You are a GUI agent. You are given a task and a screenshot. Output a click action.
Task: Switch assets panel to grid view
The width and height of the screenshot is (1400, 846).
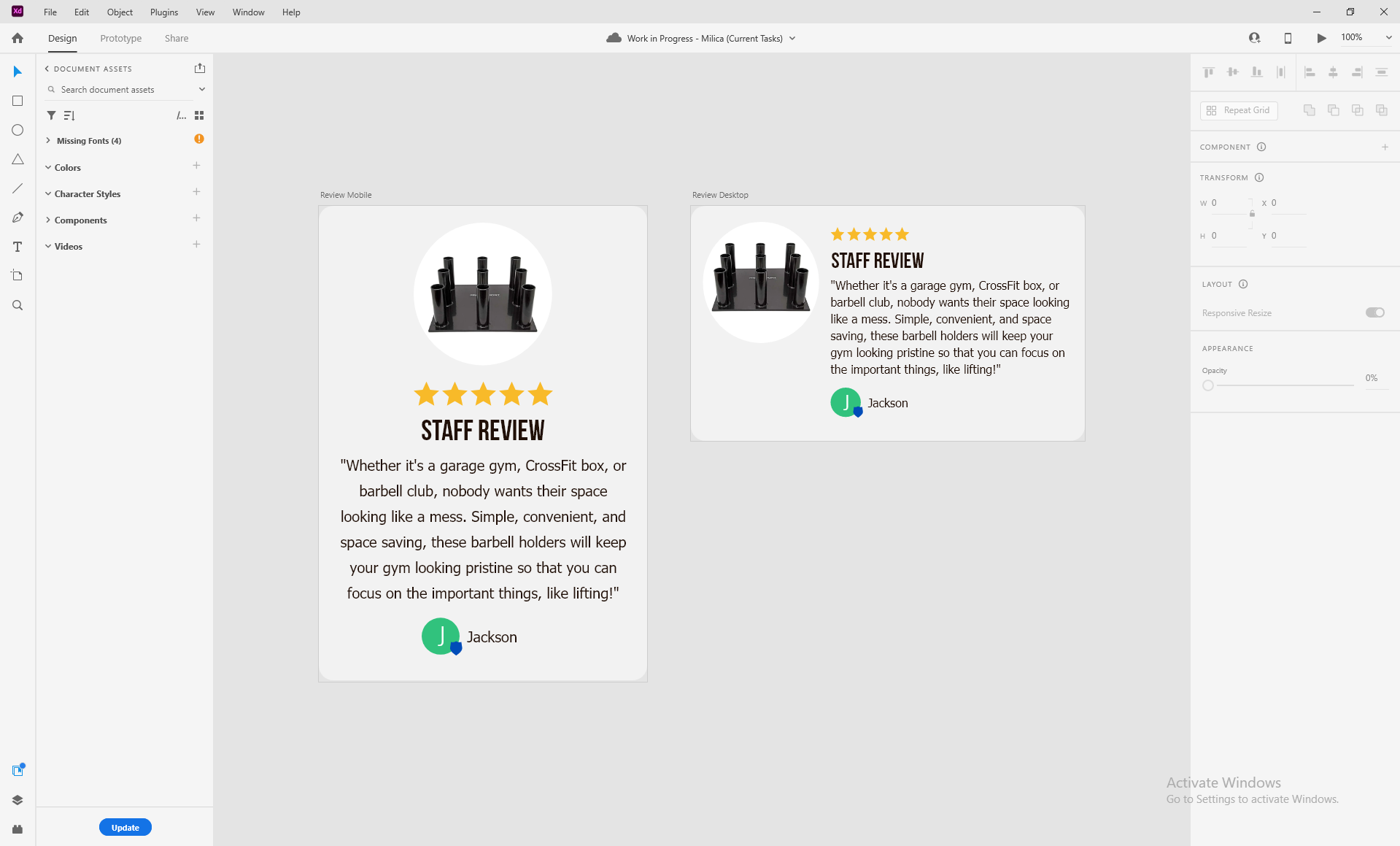pyautogui.click(x=198, y=115)
